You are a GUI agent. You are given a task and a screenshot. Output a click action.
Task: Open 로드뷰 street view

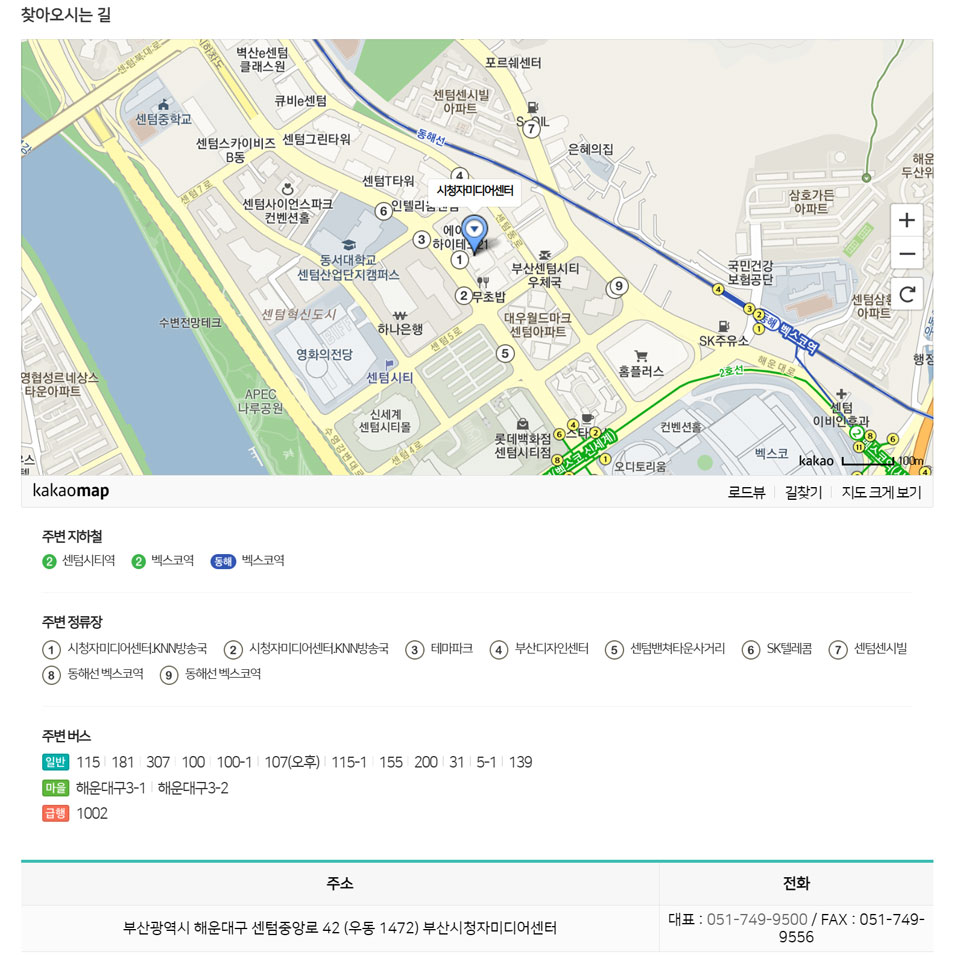pyautogui.click(x=746, y=492)
